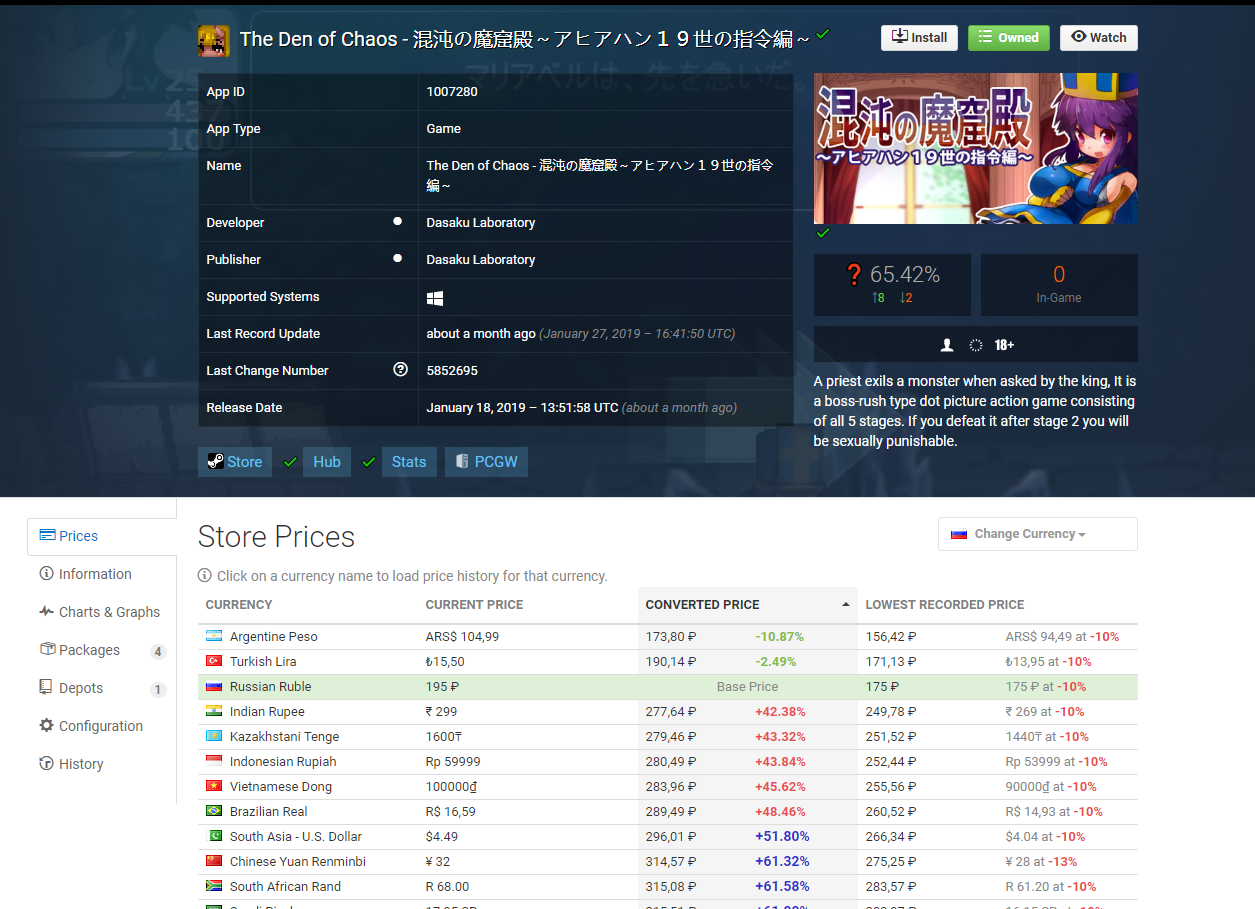Click the Install button
Viewport: 1255px width, 909px height.
click(919, 38)
